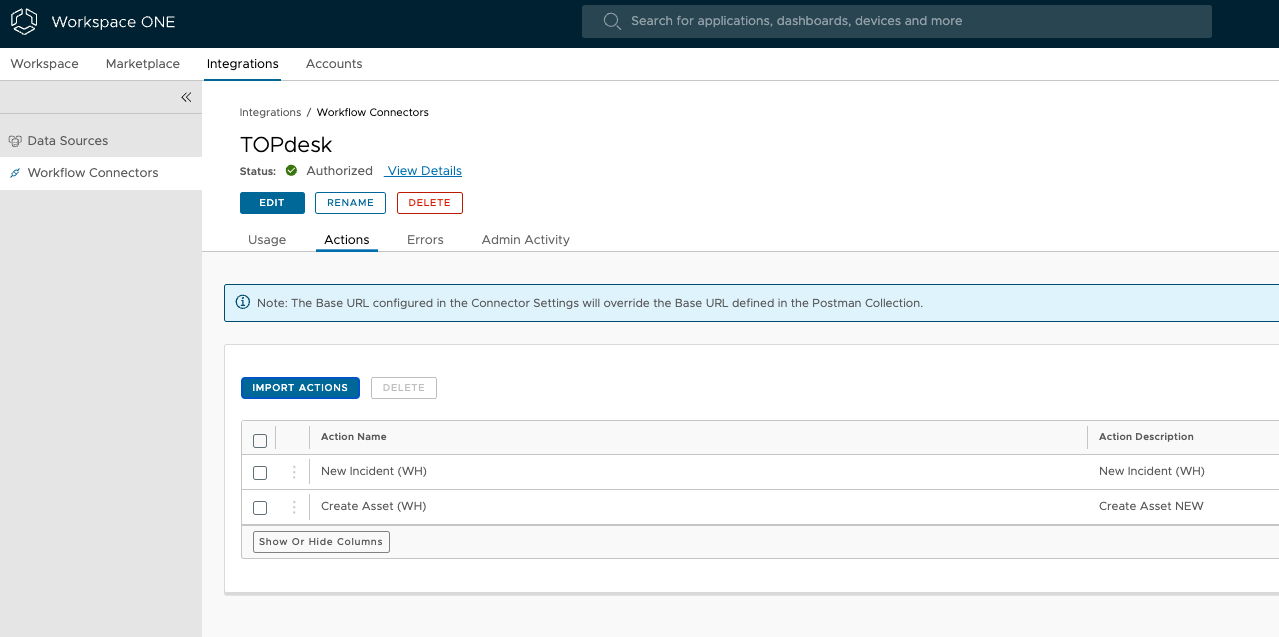Collapse the left sidebar with the double chevron
The width and height of the screenshot is (1279, 637).
[185, 97]
